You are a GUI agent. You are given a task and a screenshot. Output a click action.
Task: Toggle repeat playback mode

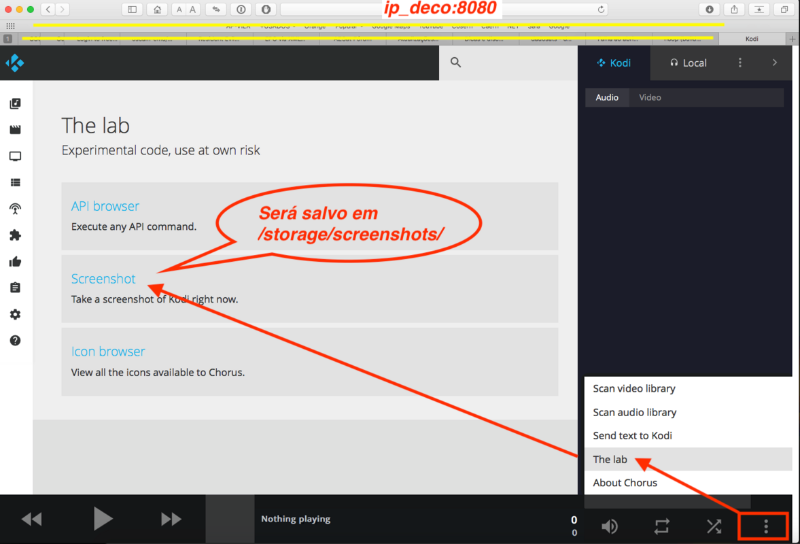pyautogui.click(x=662, y=525)
